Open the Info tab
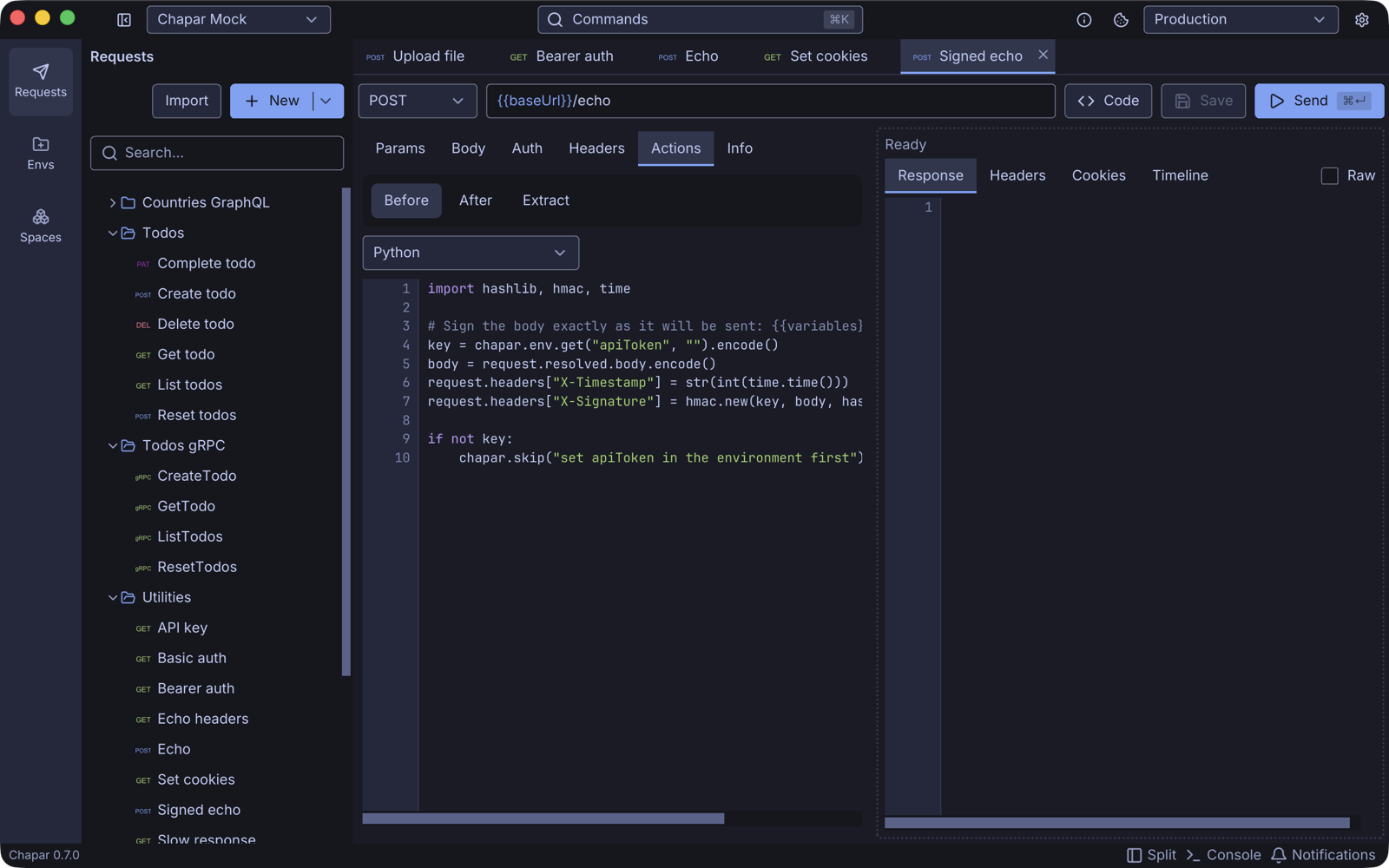Screen dimensions: 1389x868 click(x=740, y=148)
